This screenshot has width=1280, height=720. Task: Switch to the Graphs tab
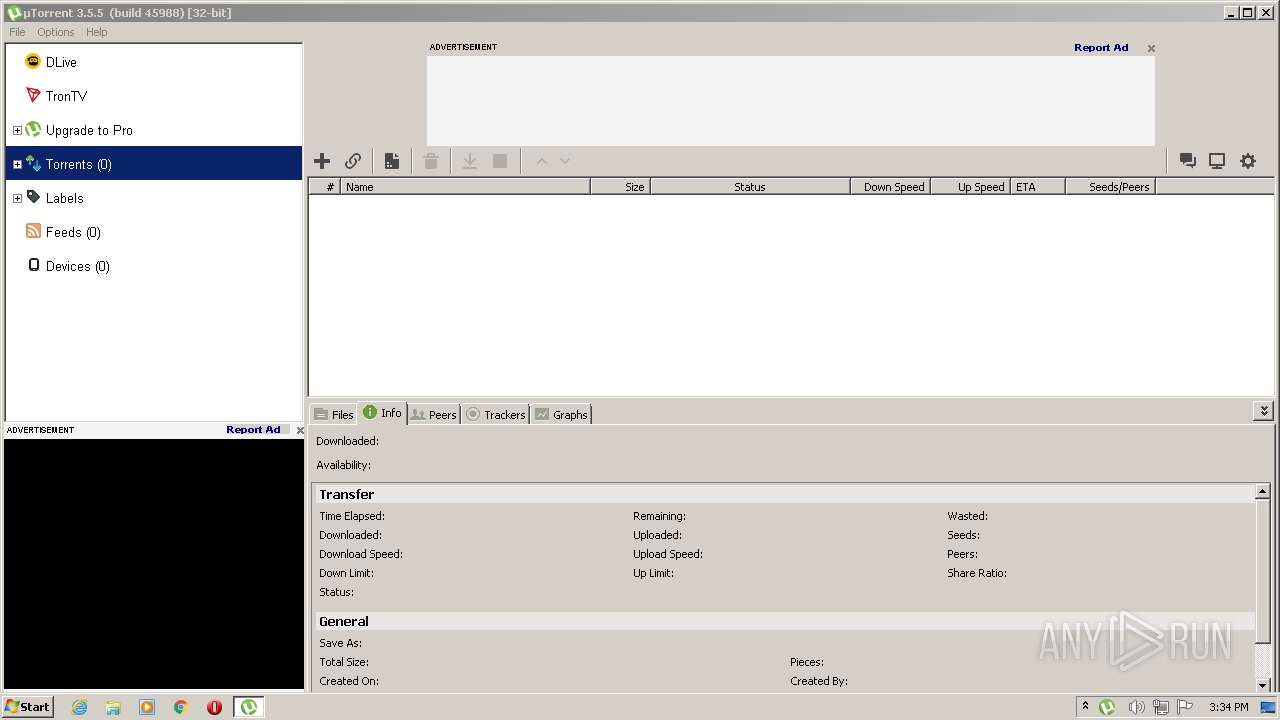pyautogui.click(x=561, y=414)
